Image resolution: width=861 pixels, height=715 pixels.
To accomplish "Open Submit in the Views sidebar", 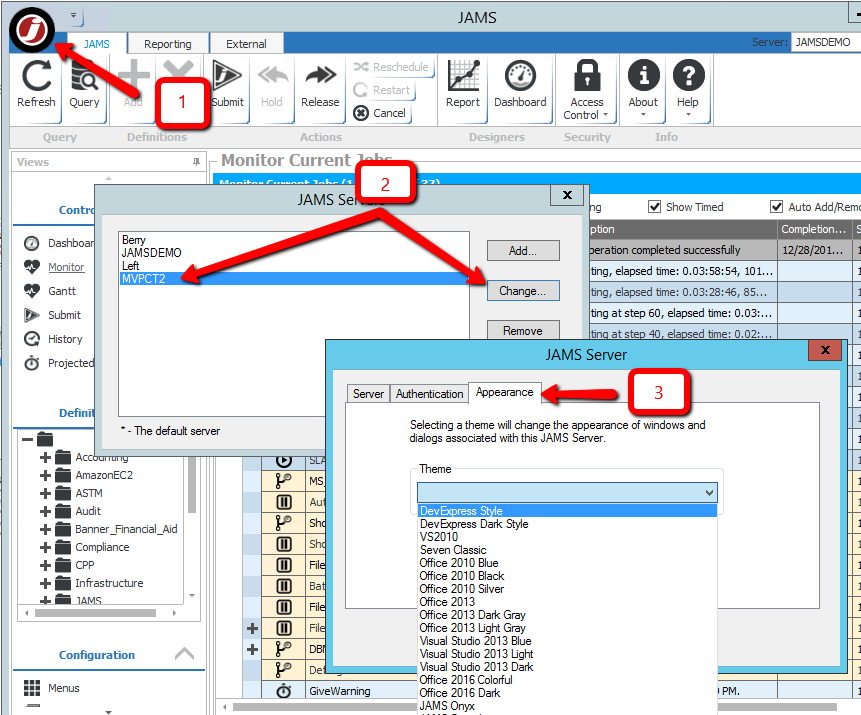I will [53, 315].
